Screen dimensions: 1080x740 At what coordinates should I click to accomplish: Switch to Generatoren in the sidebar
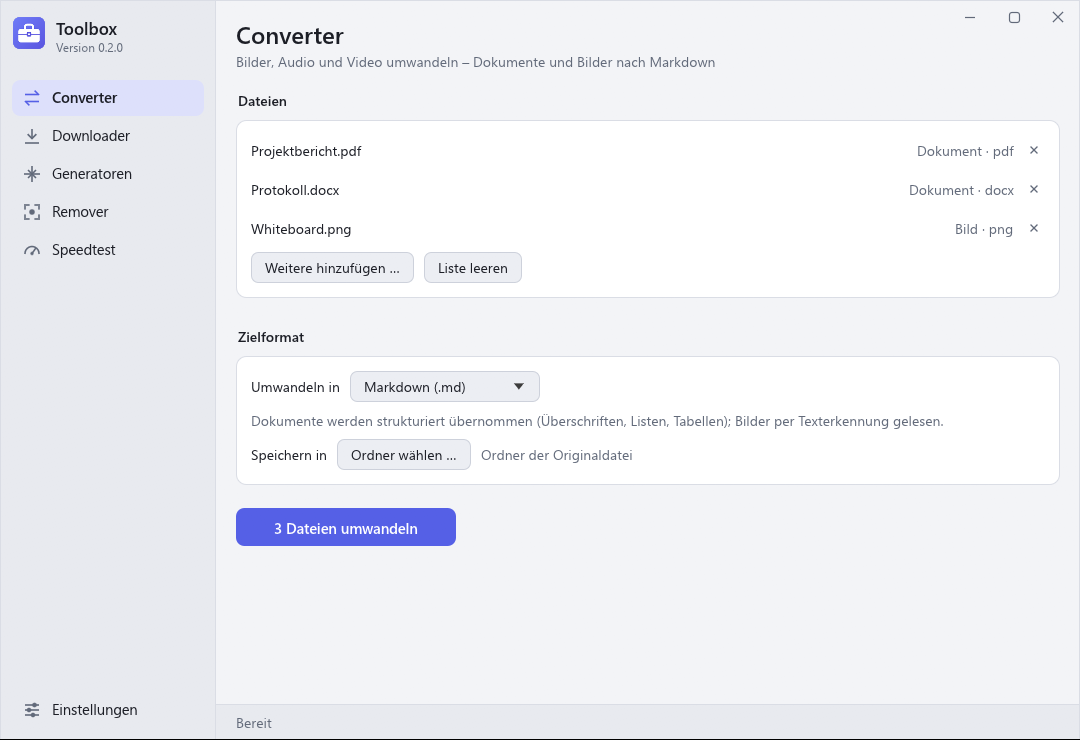tap(108, 174)
